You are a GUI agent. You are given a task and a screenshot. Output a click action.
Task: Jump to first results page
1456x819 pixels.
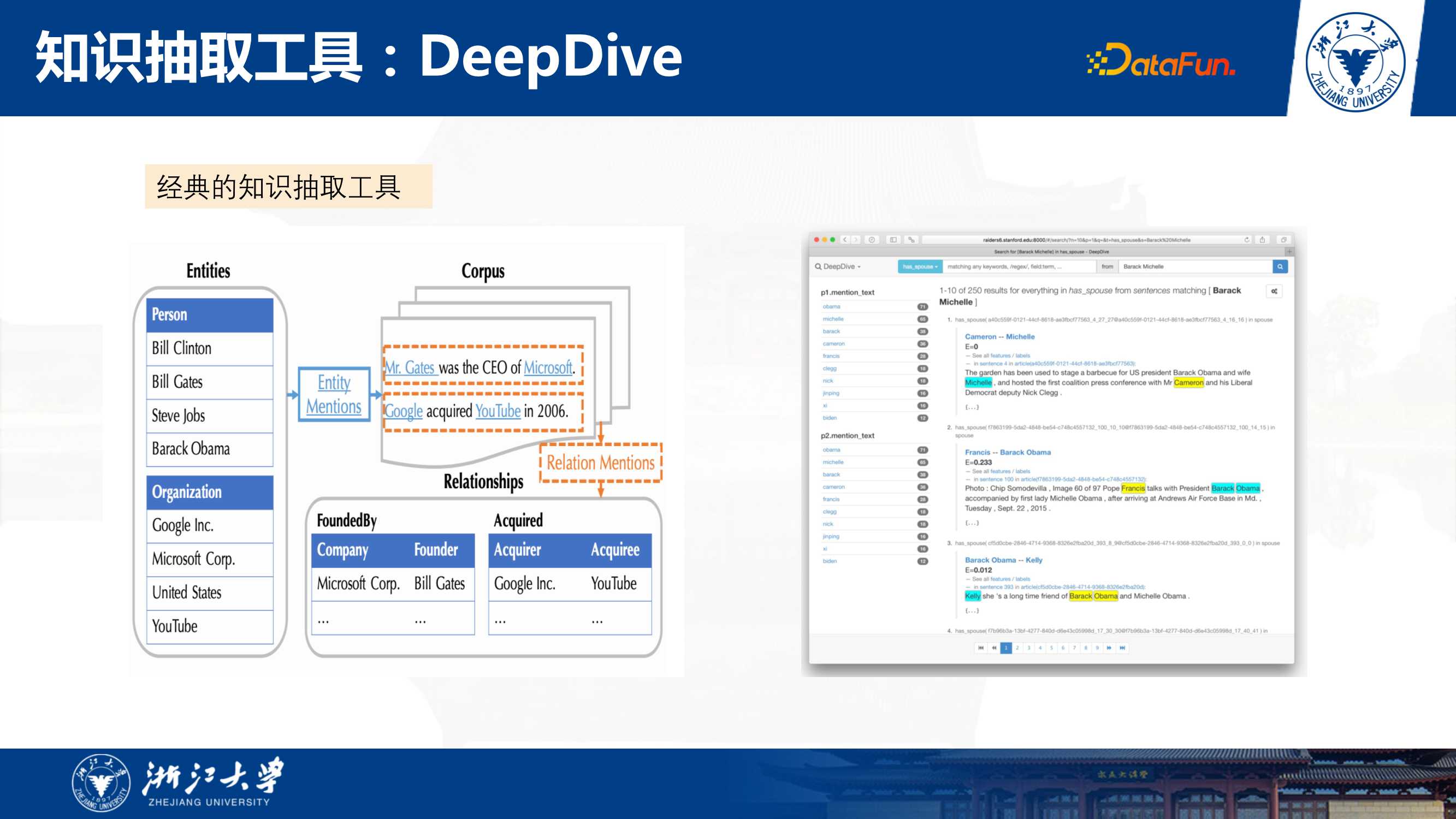pos(981,648)
